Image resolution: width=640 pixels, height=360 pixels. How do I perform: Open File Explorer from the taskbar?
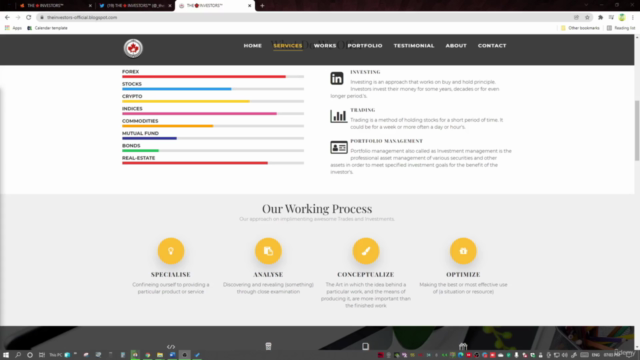[x=160, y=355]
